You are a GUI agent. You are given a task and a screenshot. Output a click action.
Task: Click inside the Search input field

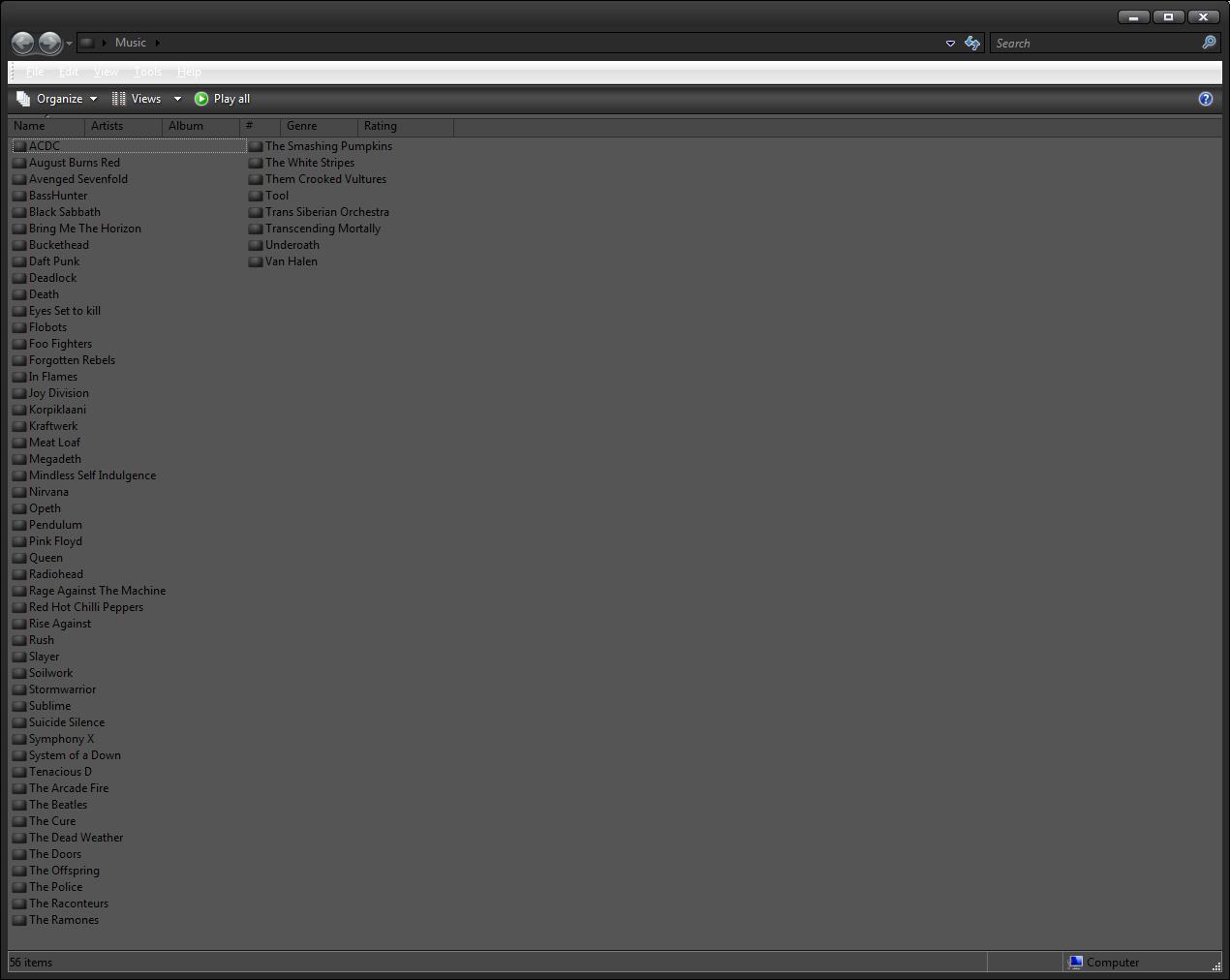tap(1085, 43)
